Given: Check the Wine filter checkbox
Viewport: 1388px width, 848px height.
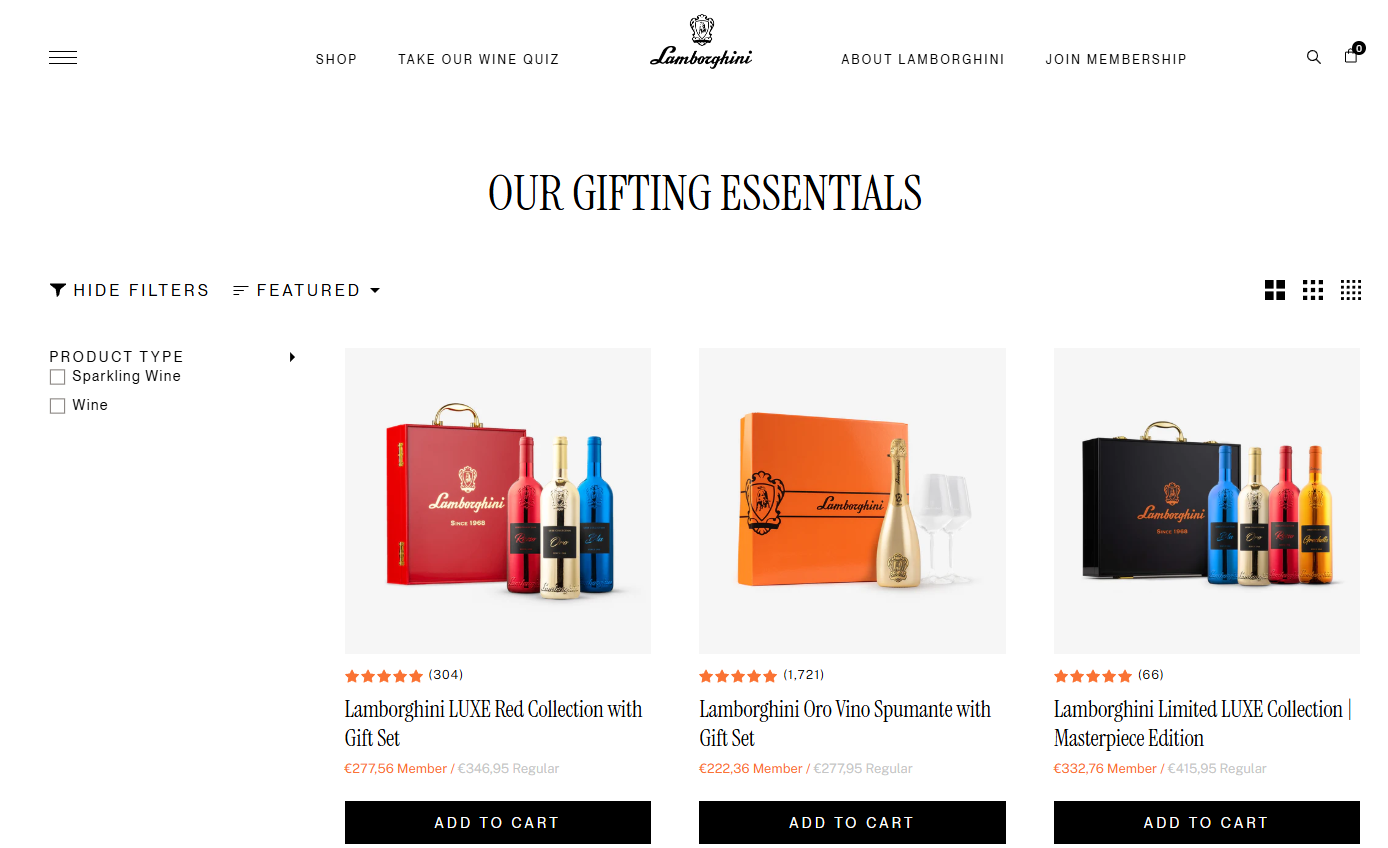Looking at the screenshot, I should click(x=58, y=406).
